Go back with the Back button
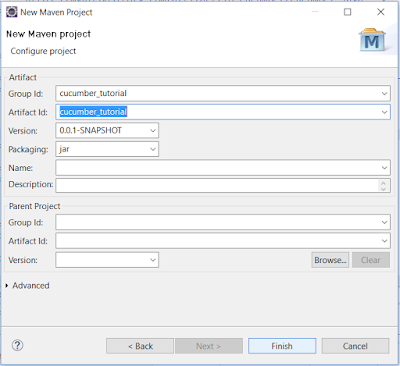The height and width of the screenshot is (366, 400). pyautogui.click(x=140, y=346)
